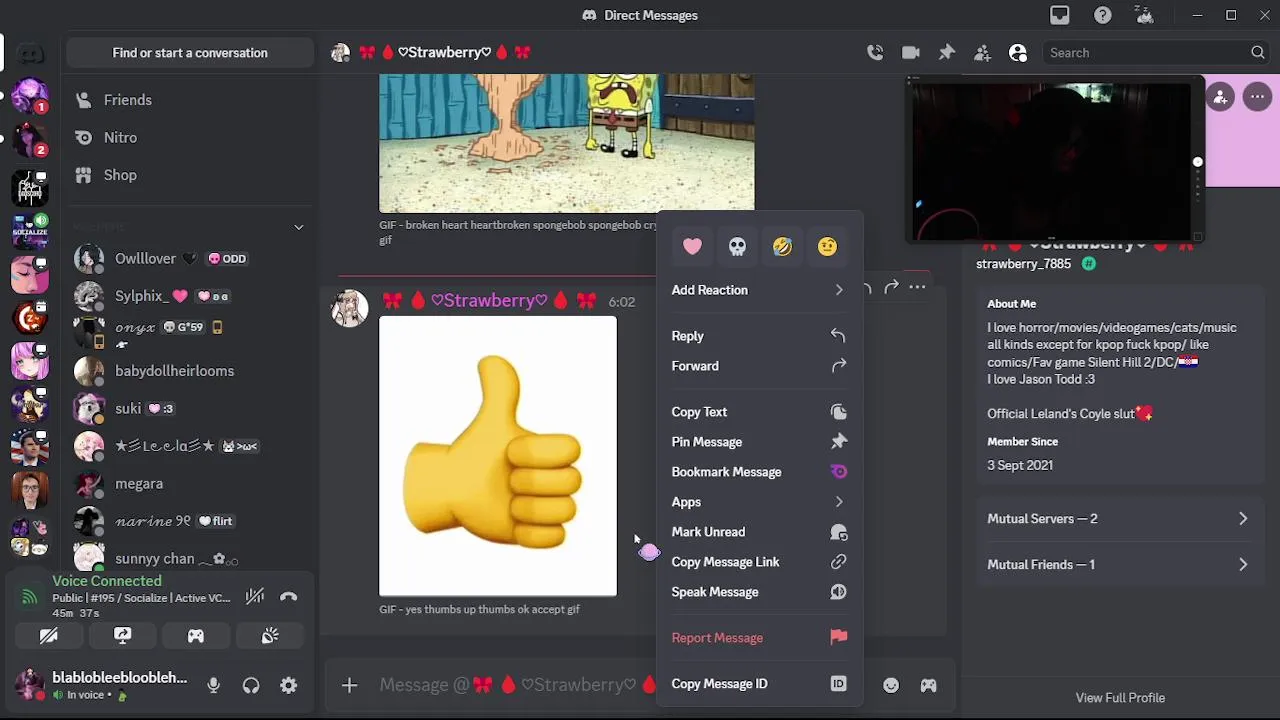The height and width of the screenshot is (720, 1280).
Task: Toggle headphone deafen in user panel
Action: (x=251, y=685)
